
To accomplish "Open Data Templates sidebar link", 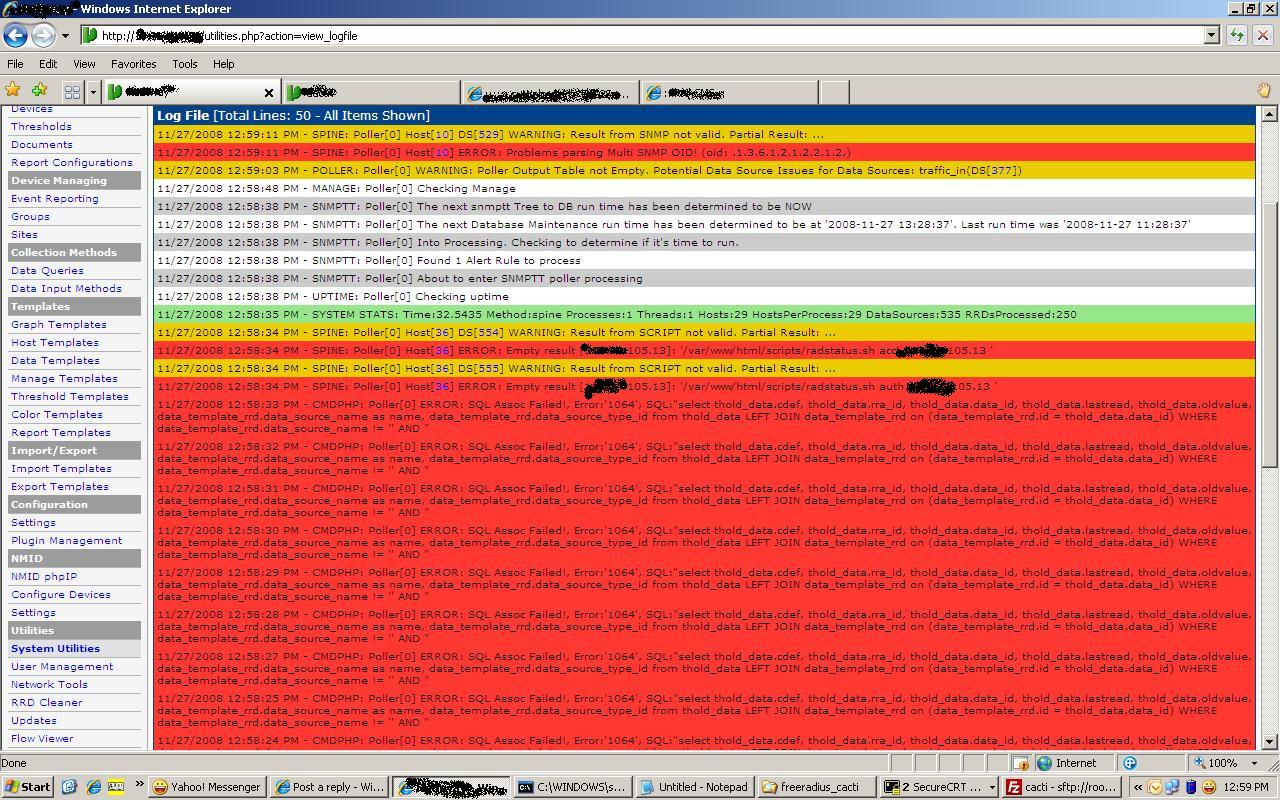I will pyautogui.click(x=55, y=361).
